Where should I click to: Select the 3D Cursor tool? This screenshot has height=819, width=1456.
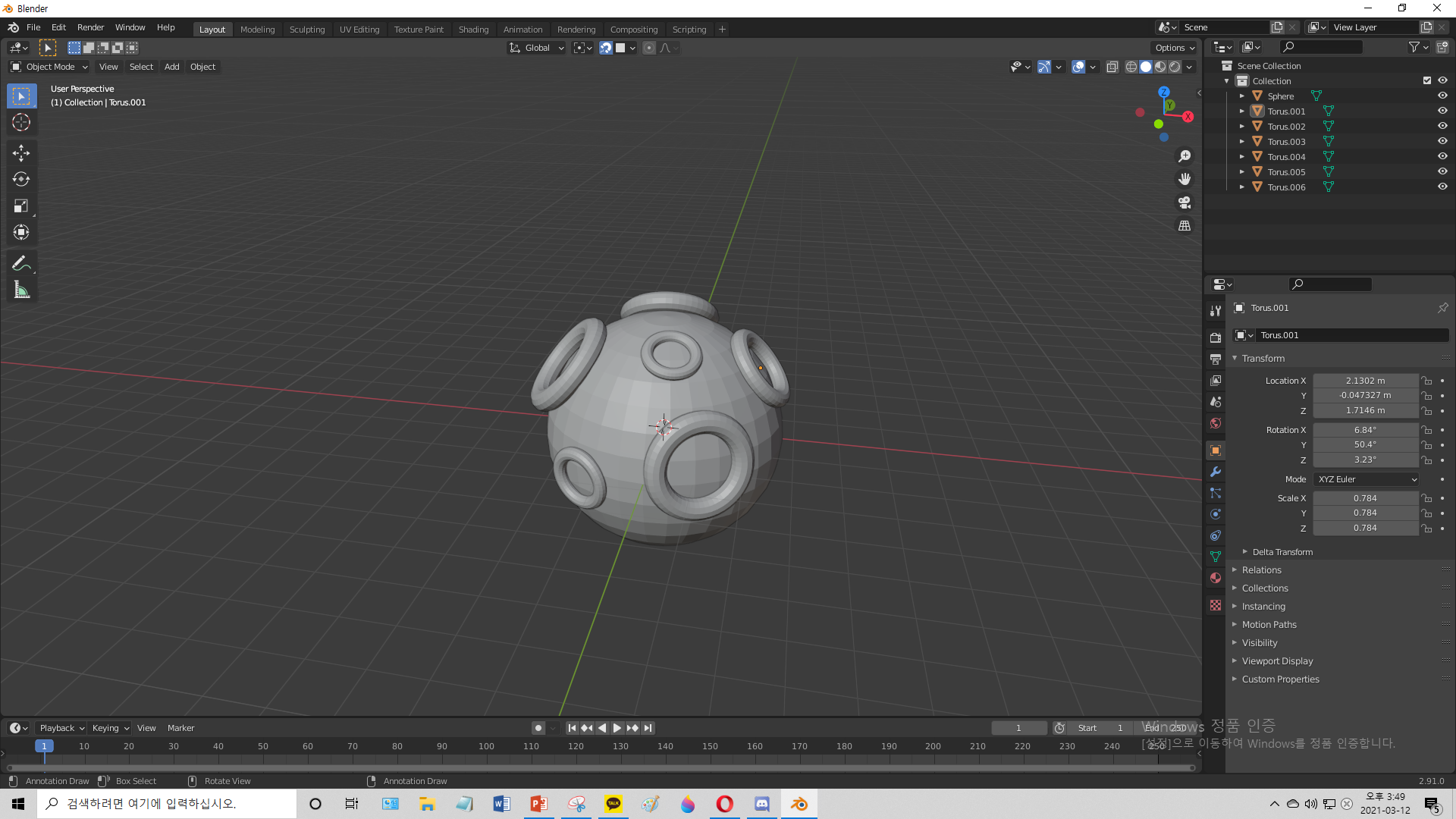pos(21,122)
